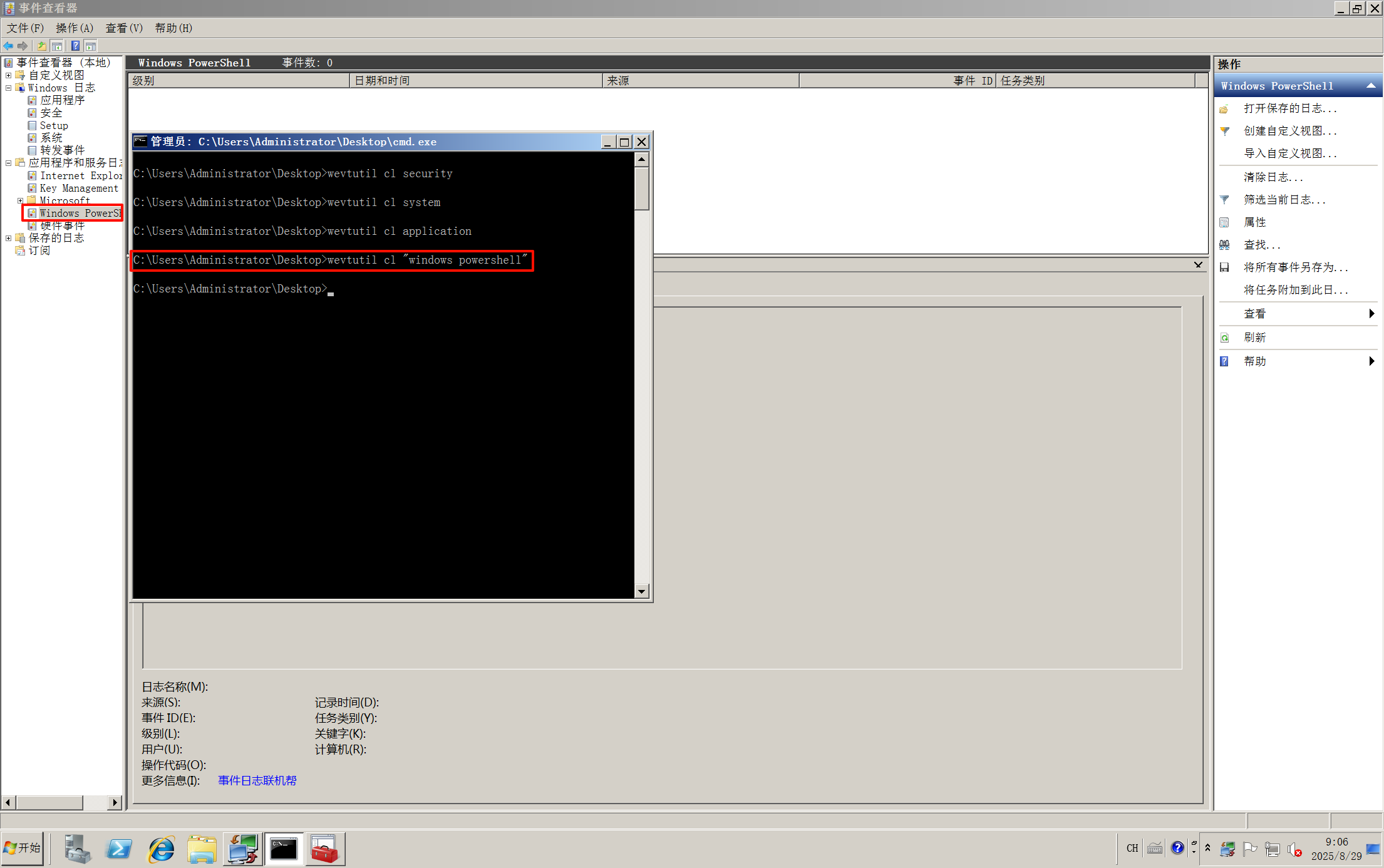Viewport: 1384px width, 868px height.
Task: Launch Internet Explorer from the taskbar
Action: [x=161, y=849]
